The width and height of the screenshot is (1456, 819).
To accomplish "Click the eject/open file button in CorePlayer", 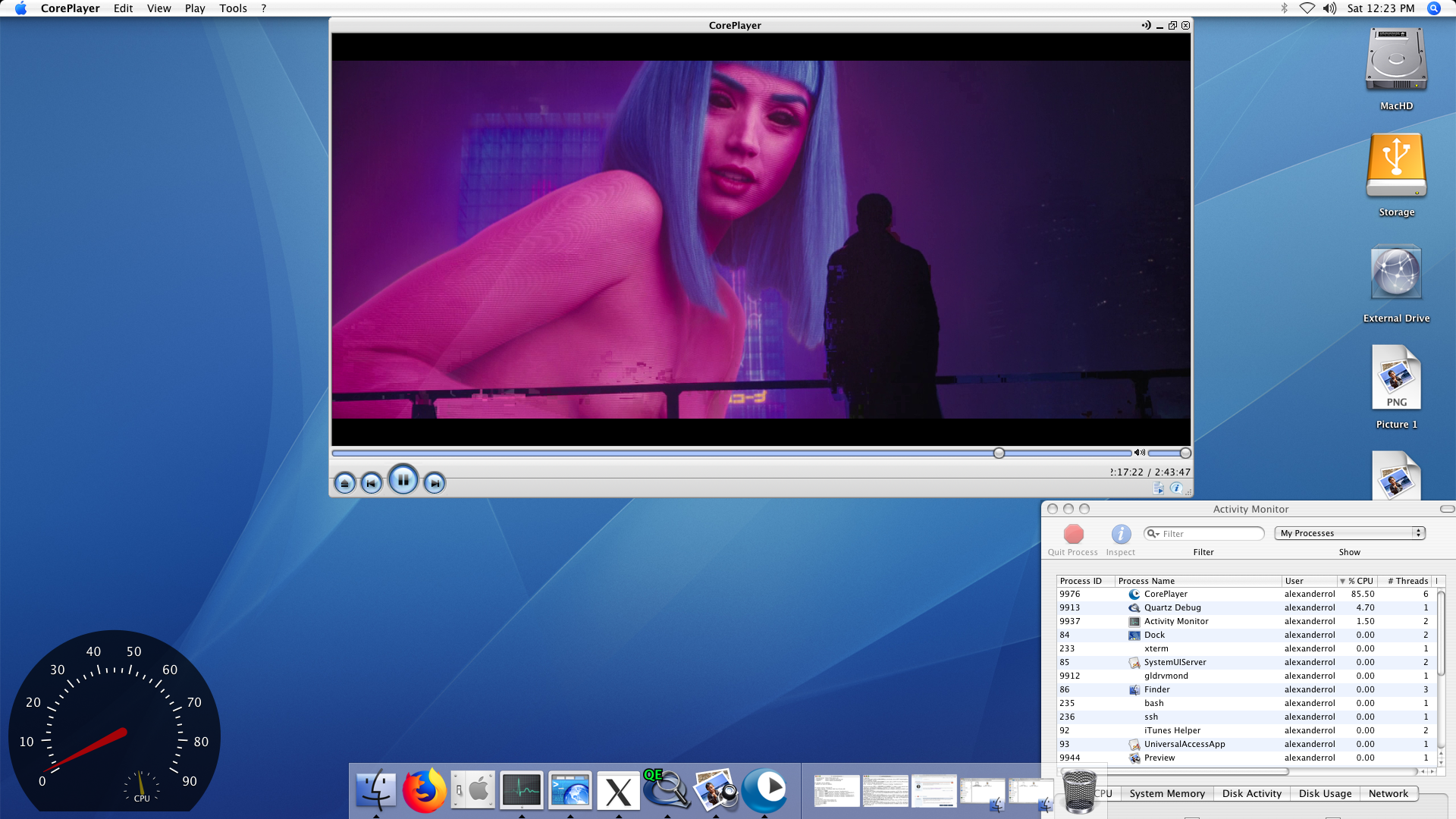I will click(x=345, y=483).
